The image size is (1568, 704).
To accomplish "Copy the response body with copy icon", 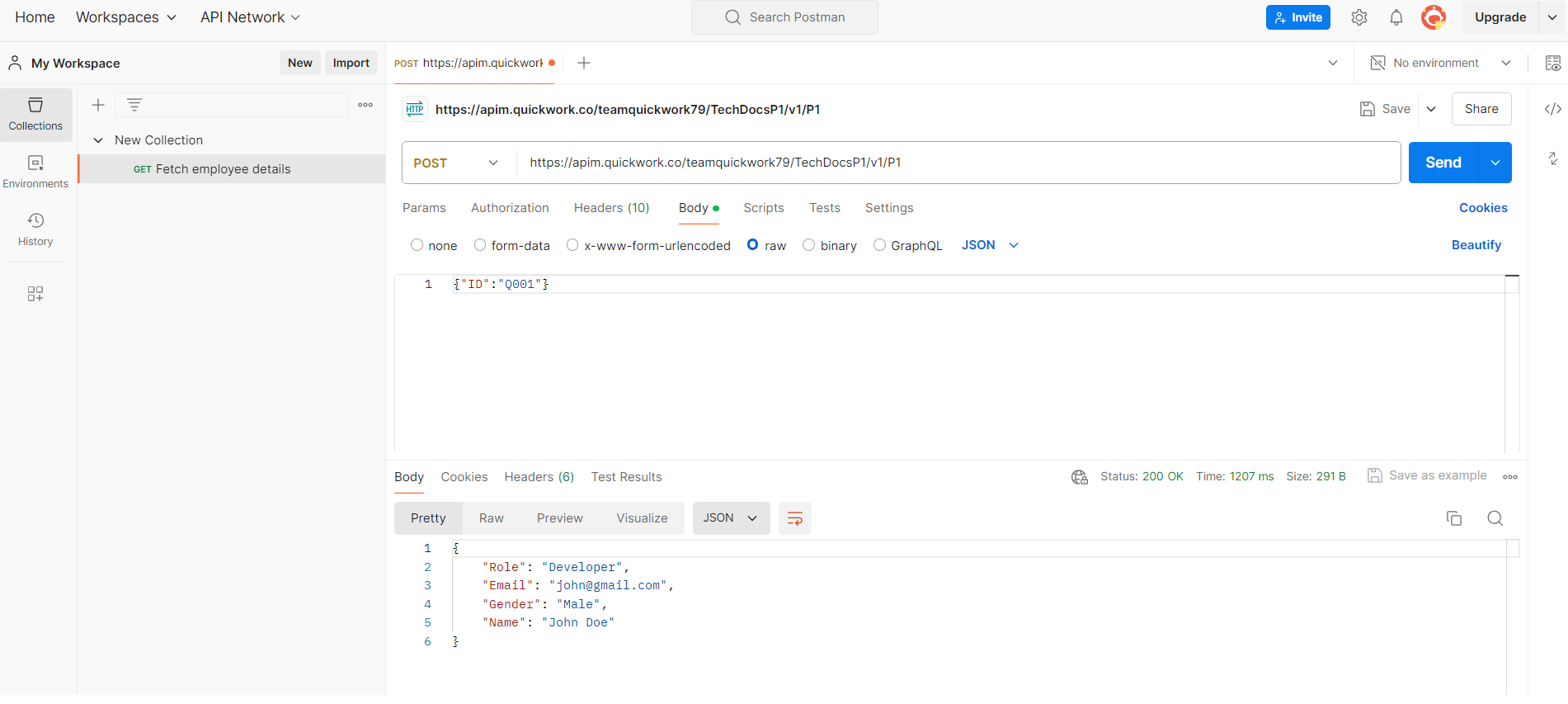I will (1454, 518).
